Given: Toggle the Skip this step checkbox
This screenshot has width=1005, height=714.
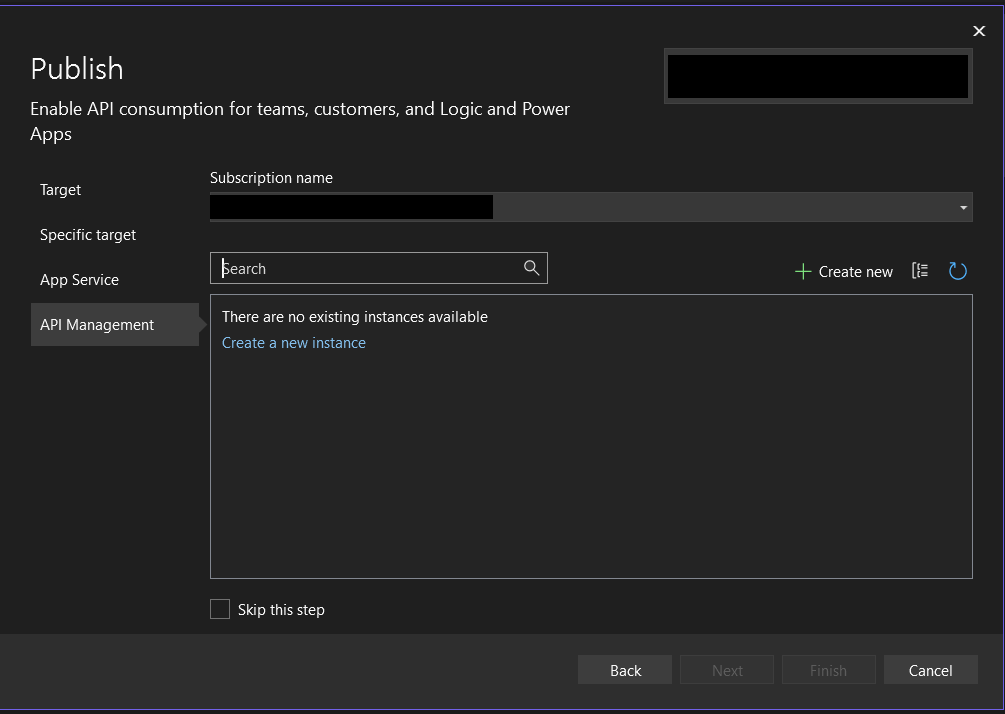Looking at the screenshot, I should (220, 609).
